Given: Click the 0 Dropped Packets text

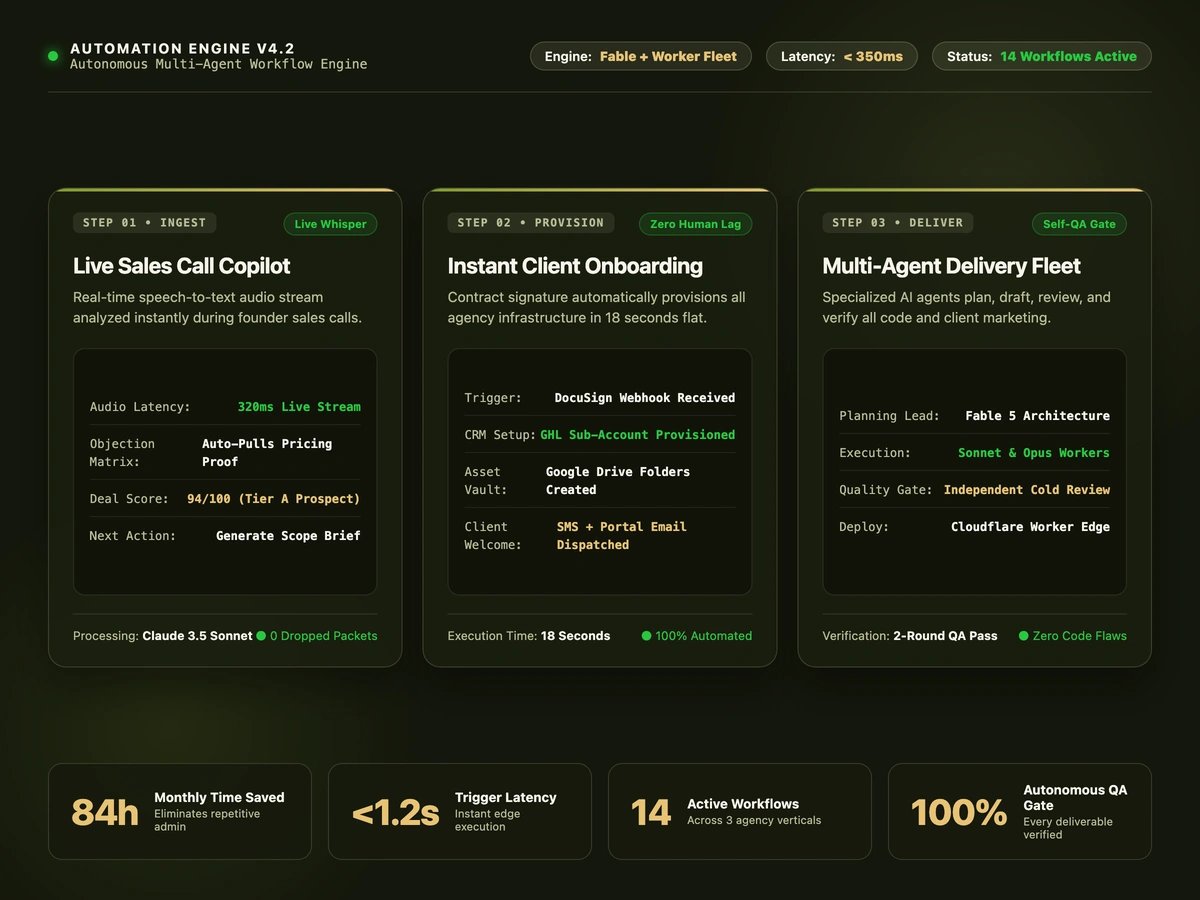Looking at the screenshot, I should [x=324, y=635].
